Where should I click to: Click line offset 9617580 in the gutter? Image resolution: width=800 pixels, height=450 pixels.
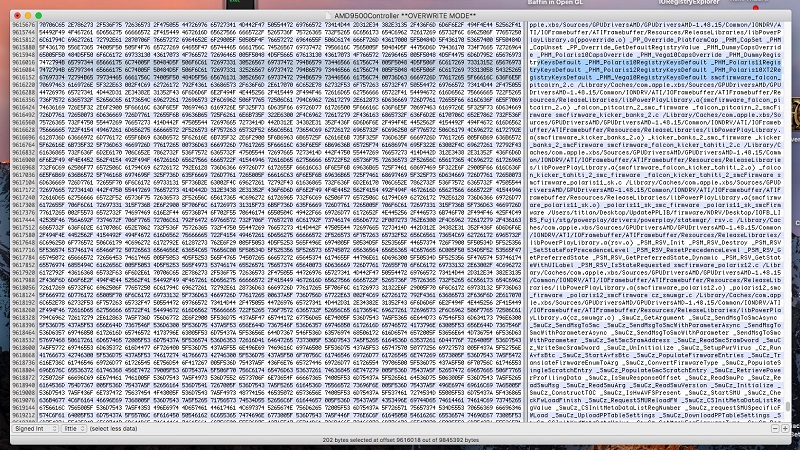pos(23,235)
